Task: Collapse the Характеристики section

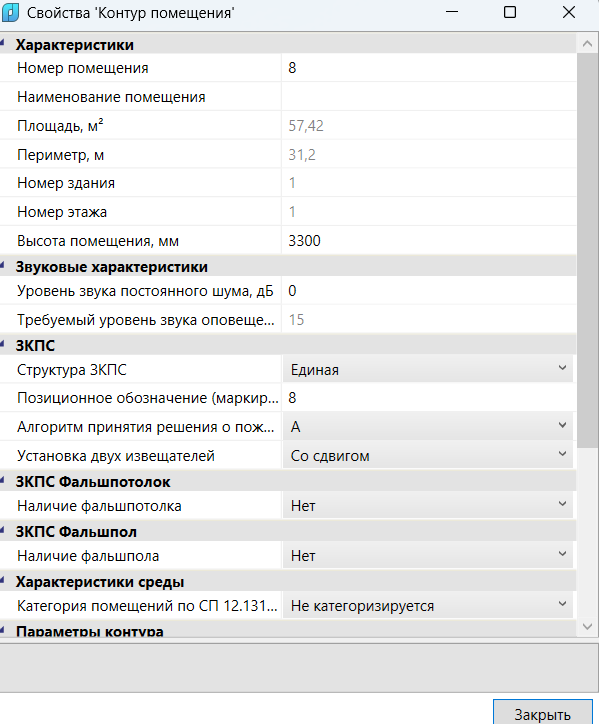Action: click(x=2, y=44)
